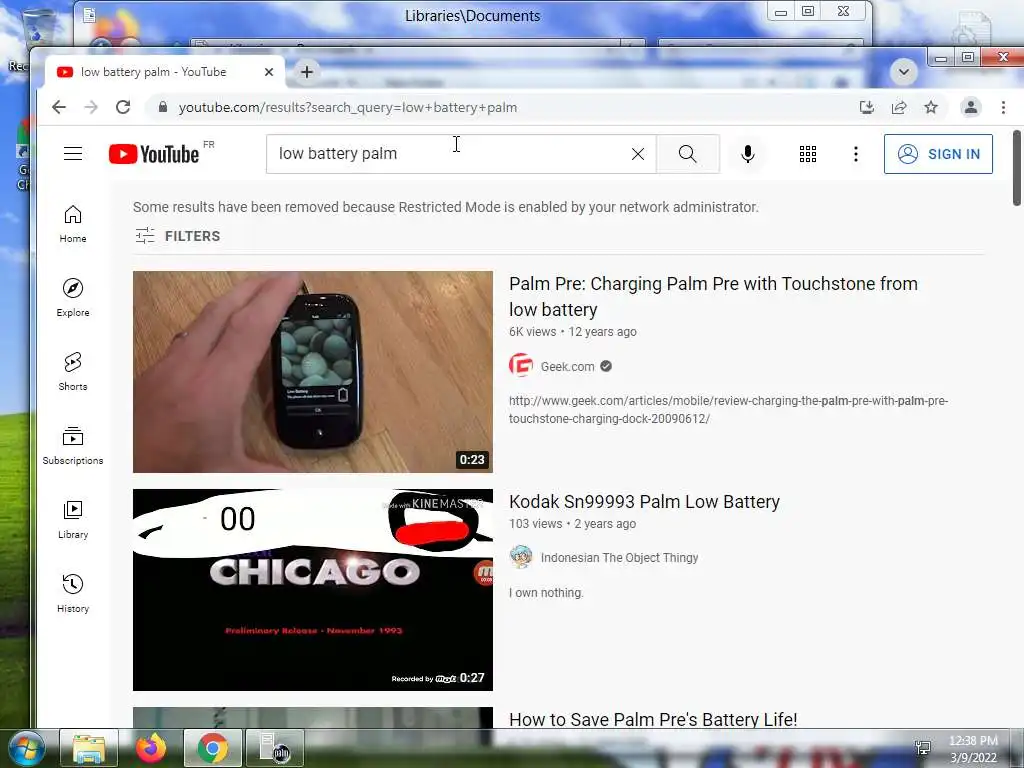Open 'Palm Pre: Charging Palm Pre with Touchstone' title
1024x768 pixels.
click(713, 296)
